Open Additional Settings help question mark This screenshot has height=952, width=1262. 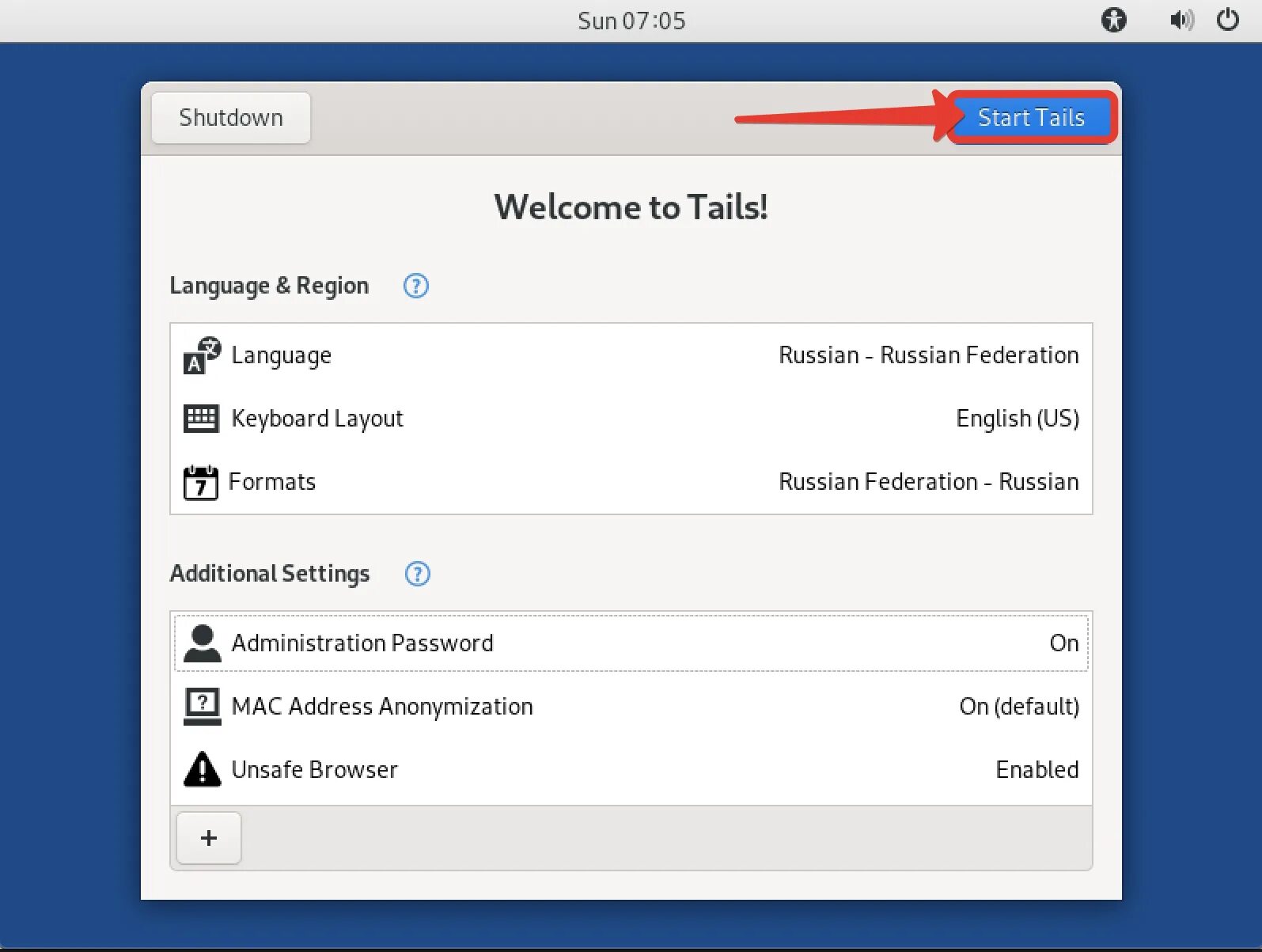click(x=418, y=574)
